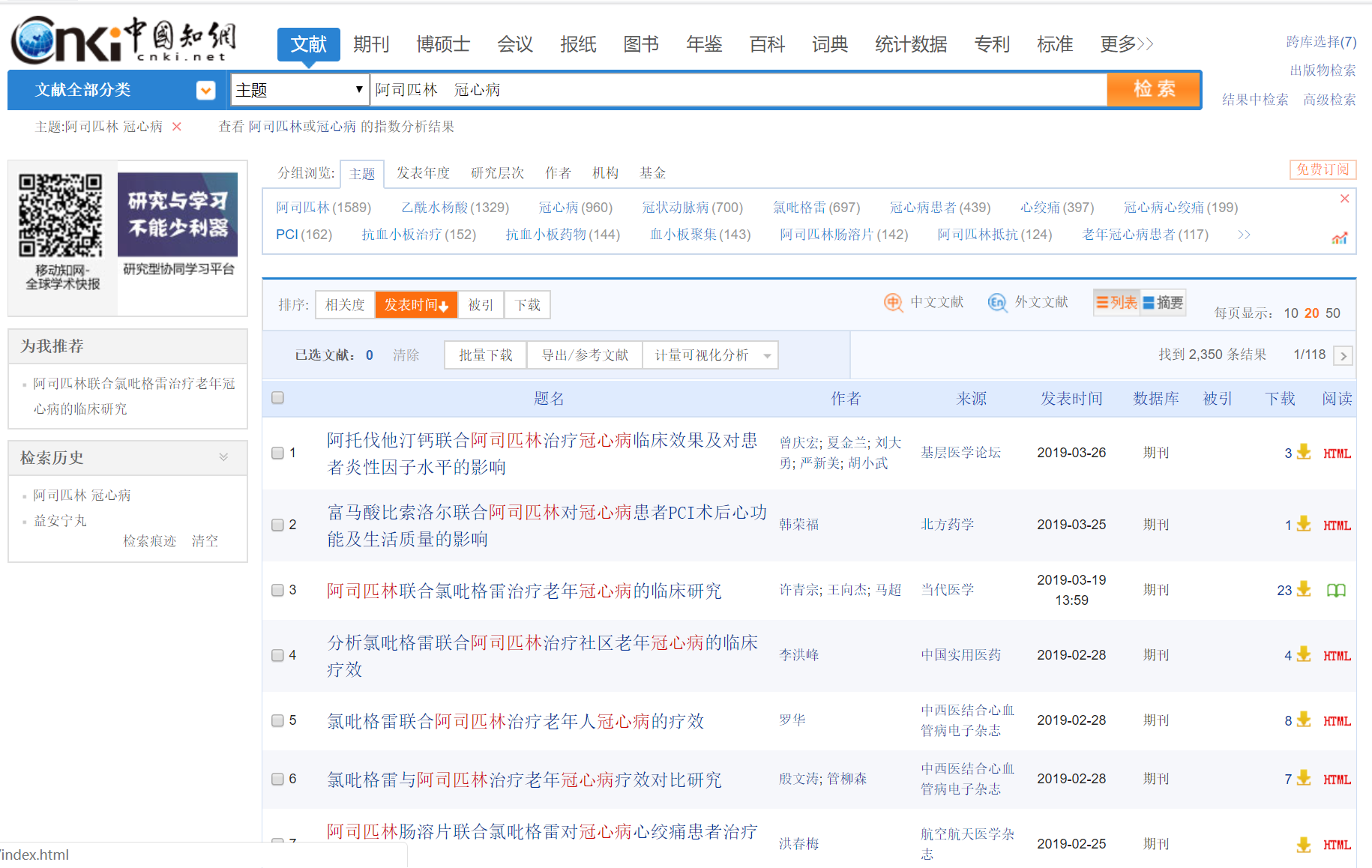Open recommended 阿司匹林联合氯吡格雷 article
The height and width of the screenshot is (868, 1372).
coord(133,396)
